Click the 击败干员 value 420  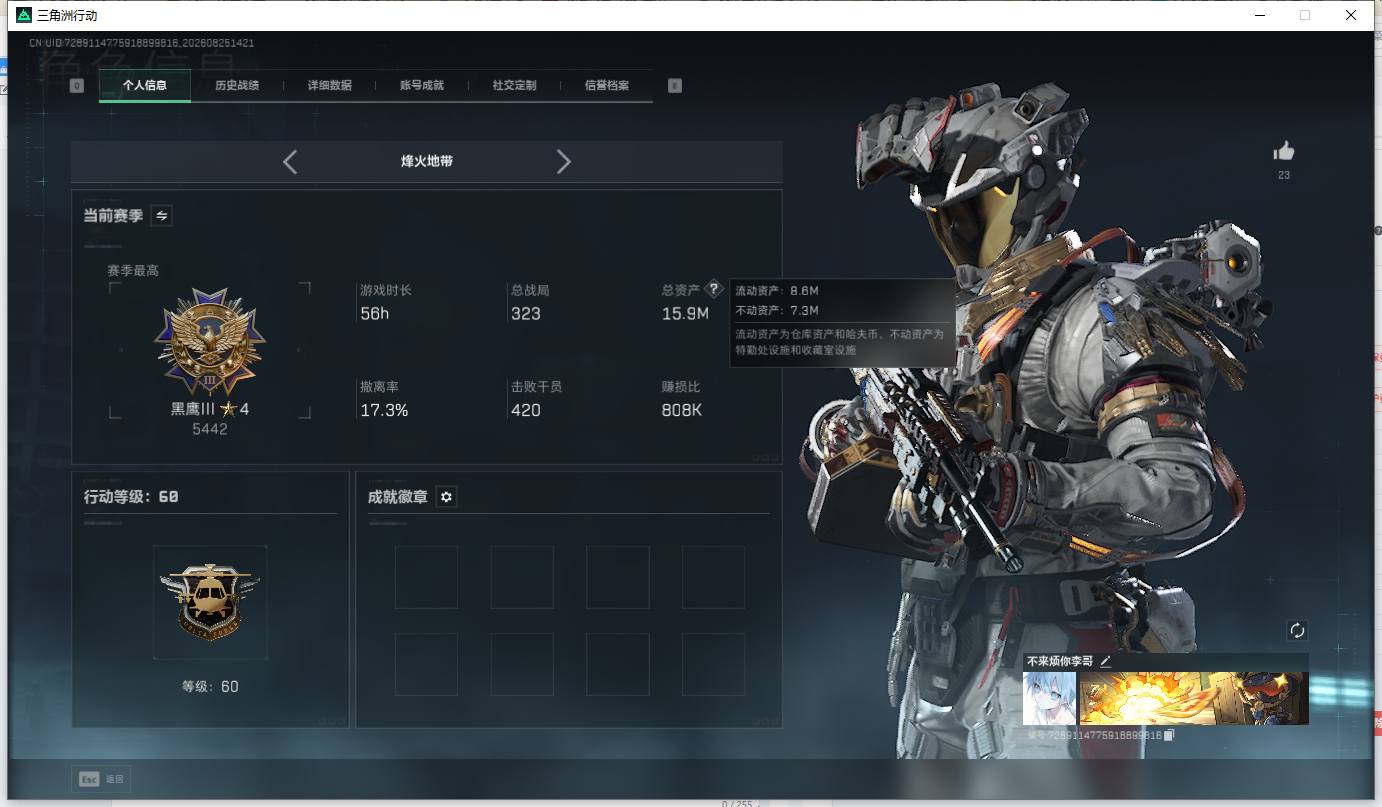tap(526, 410)
